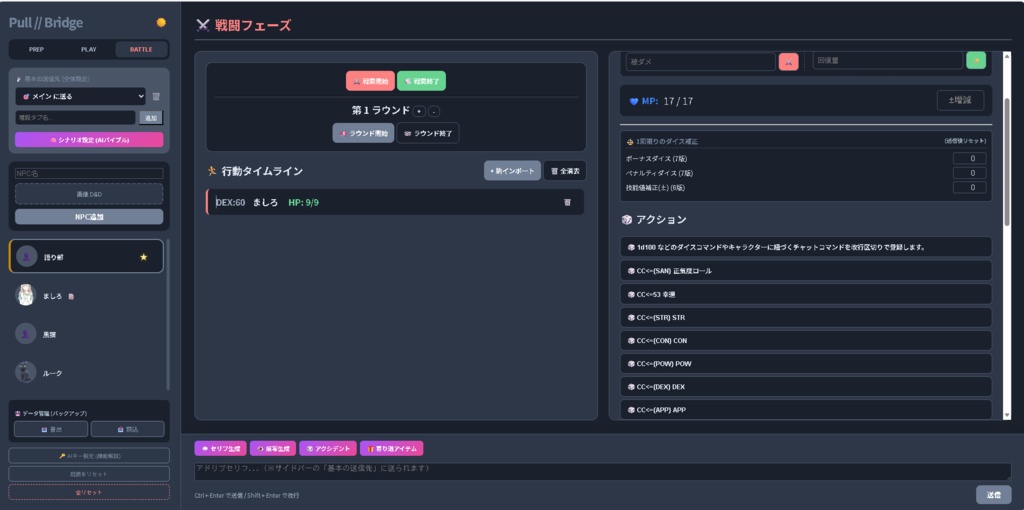Click the export (書出) backup button
Screen dimensions: 1024x510
pos(51,429)
